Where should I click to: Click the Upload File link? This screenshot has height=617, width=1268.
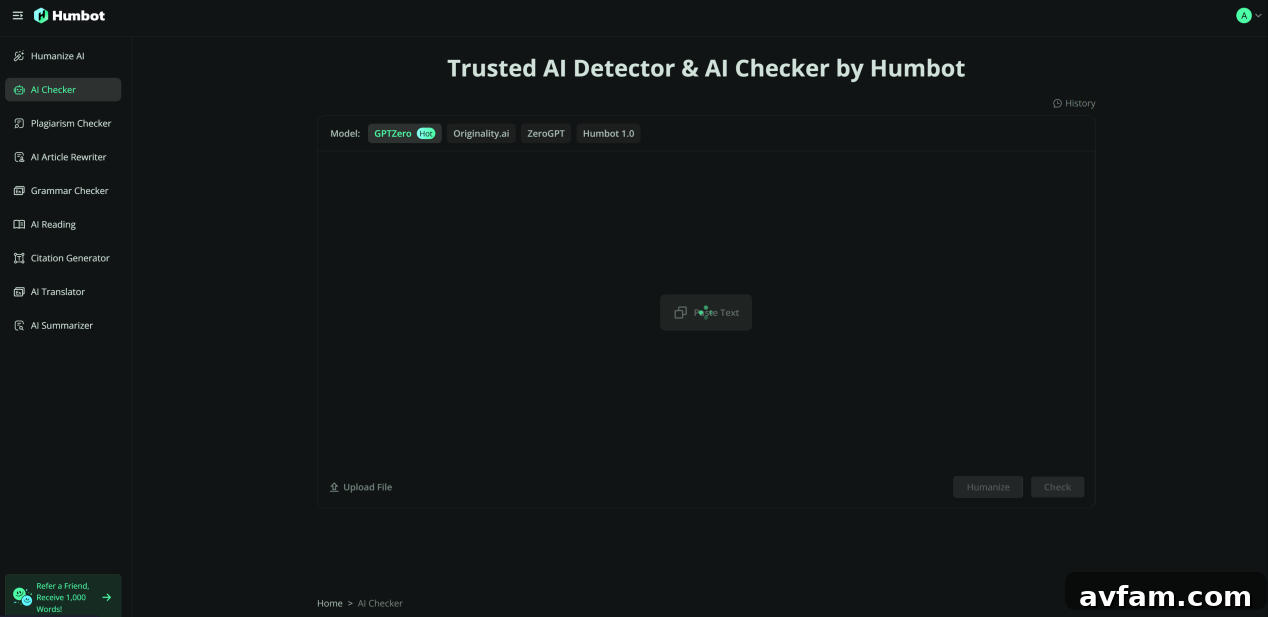point(361,487)
